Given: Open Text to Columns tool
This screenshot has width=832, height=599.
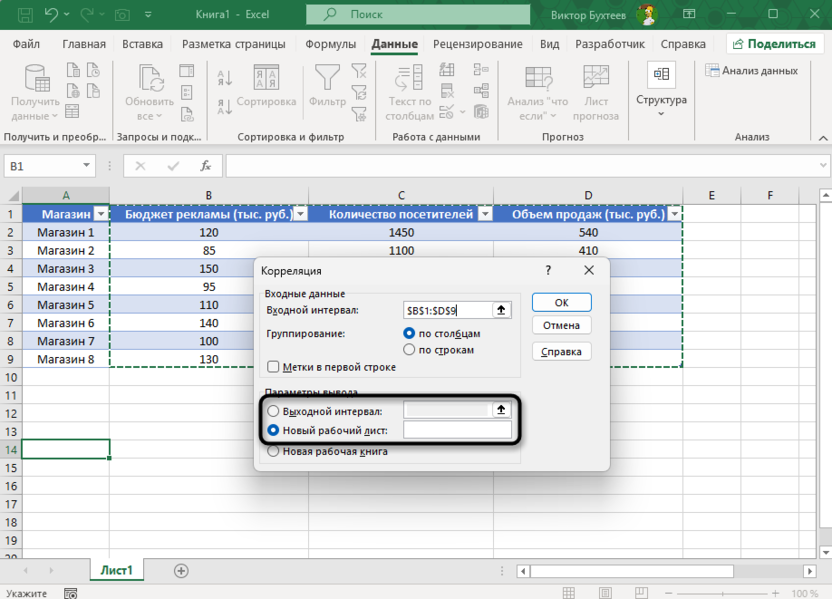Looking at the screenshot, I should (409, 90).
